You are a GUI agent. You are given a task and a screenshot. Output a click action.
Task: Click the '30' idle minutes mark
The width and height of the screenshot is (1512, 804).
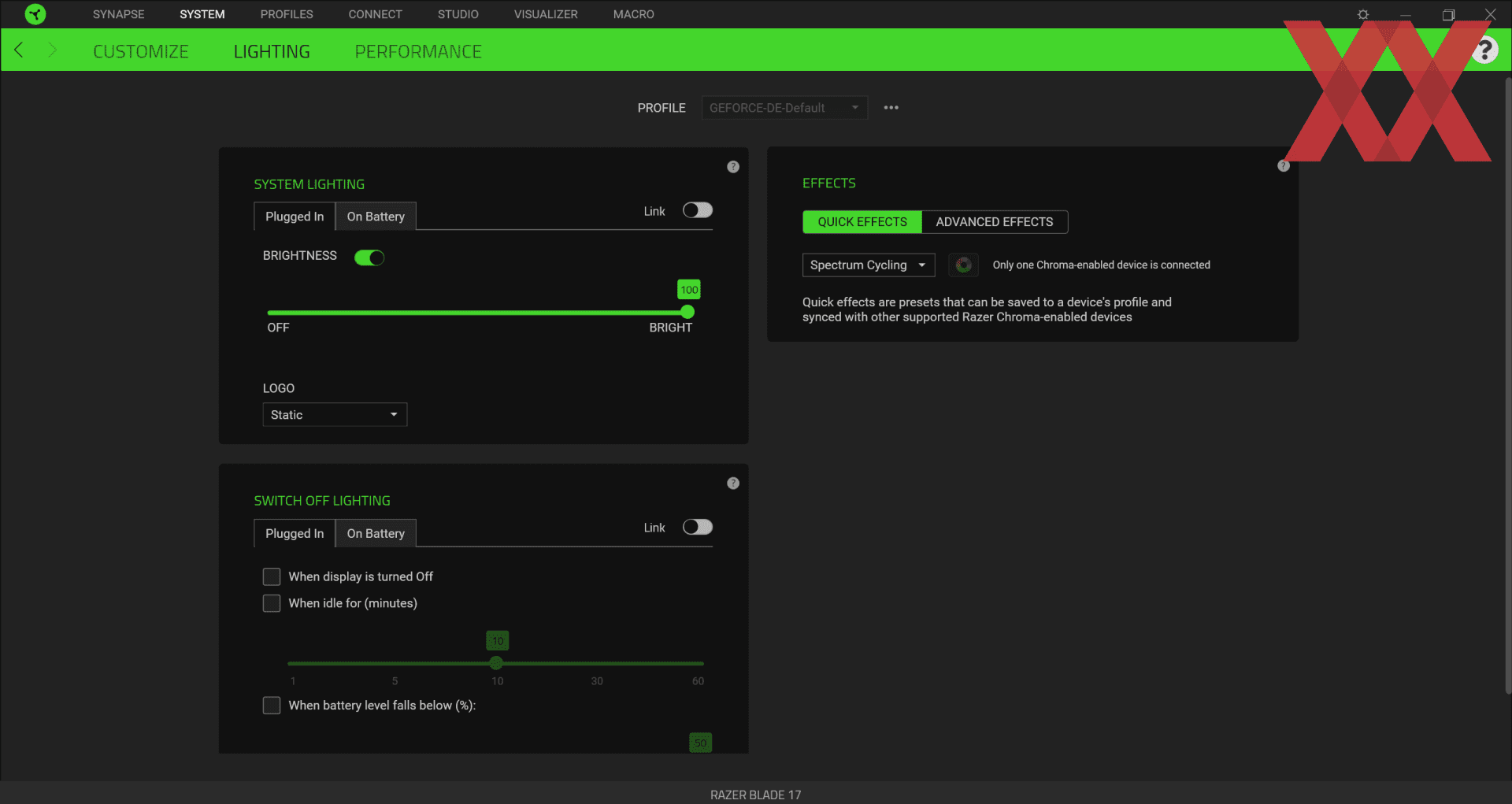[x=597, y=681]
